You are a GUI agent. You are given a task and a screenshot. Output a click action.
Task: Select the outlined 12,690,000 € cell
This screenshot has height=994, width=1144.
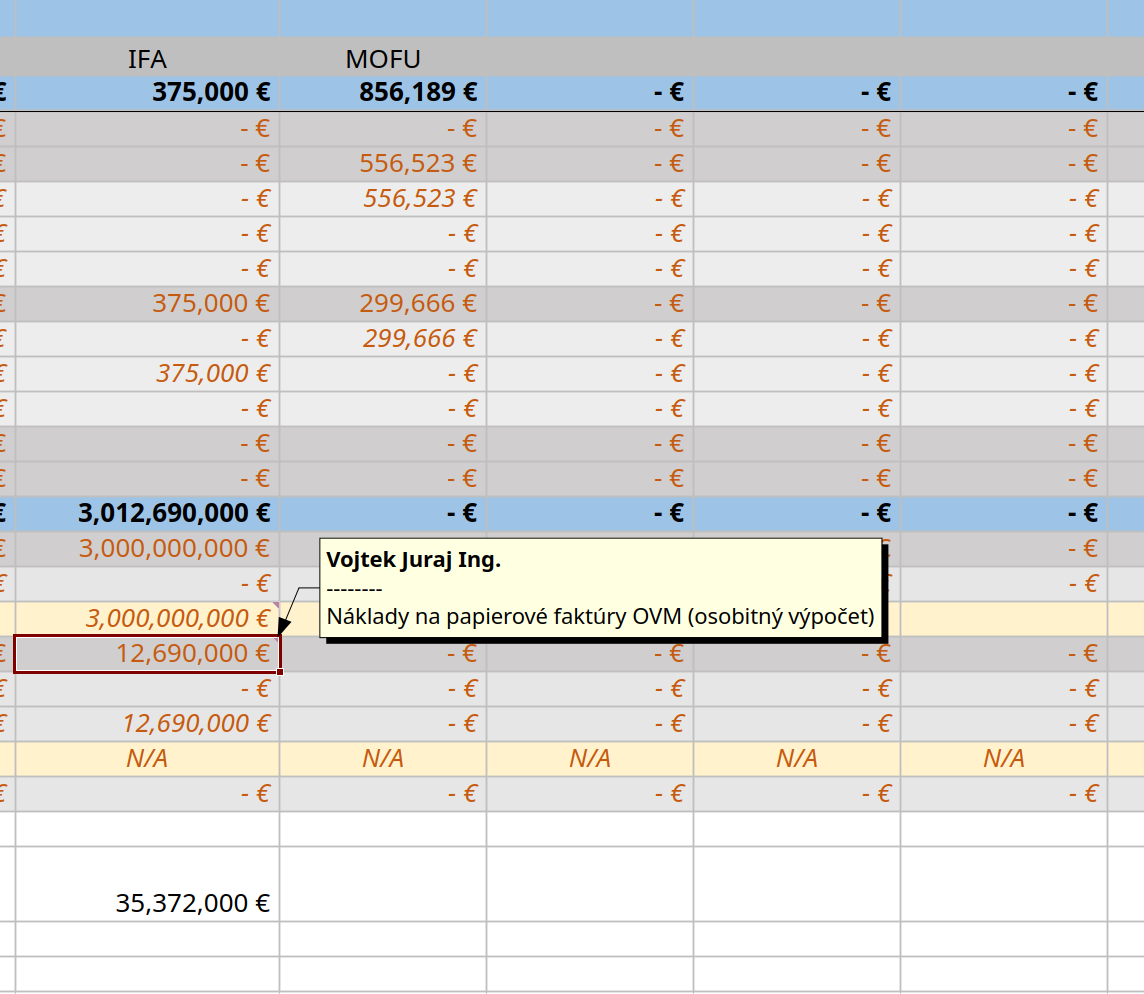pos(147,653)
